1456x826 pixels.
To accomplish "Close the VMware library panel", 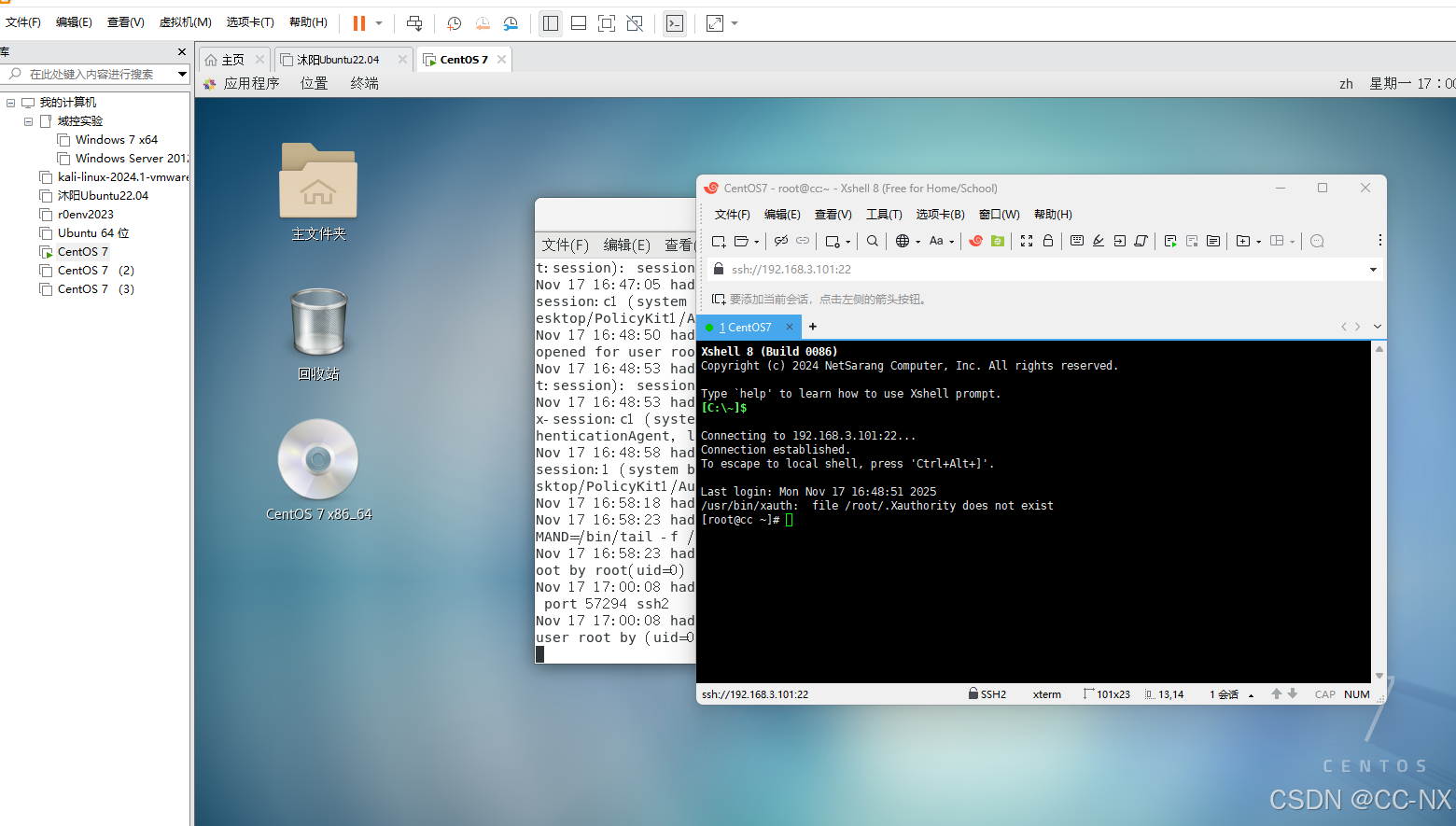I will (182, 51).
